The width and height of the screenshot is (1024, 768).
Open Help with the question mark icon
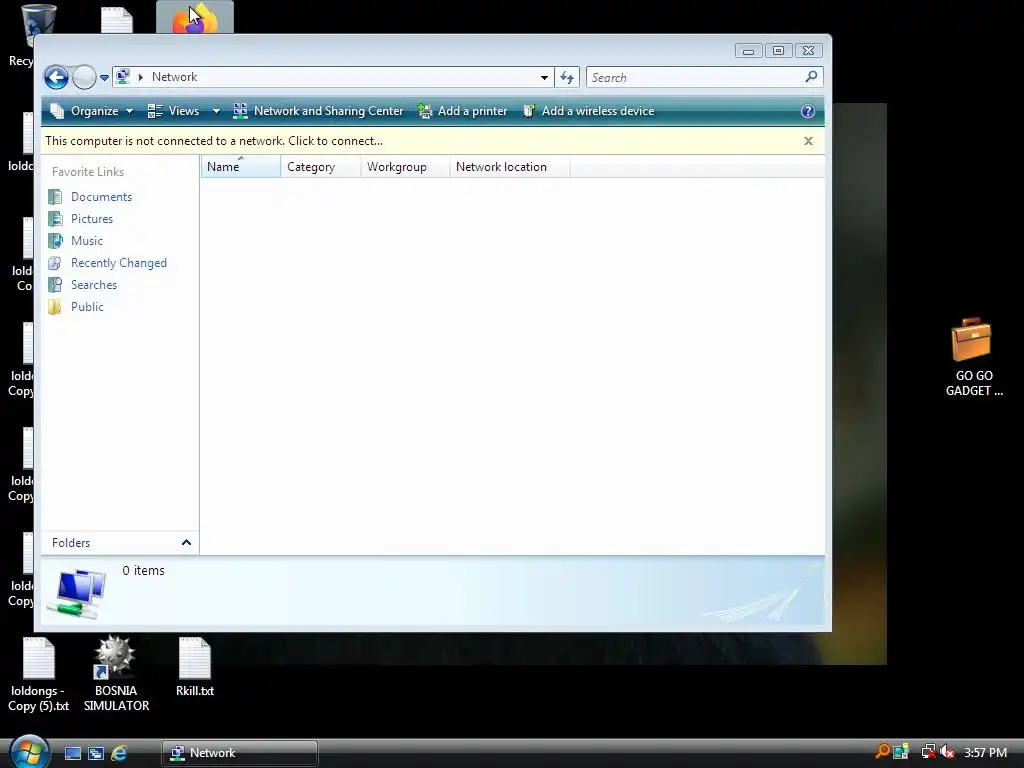[808, 111]
